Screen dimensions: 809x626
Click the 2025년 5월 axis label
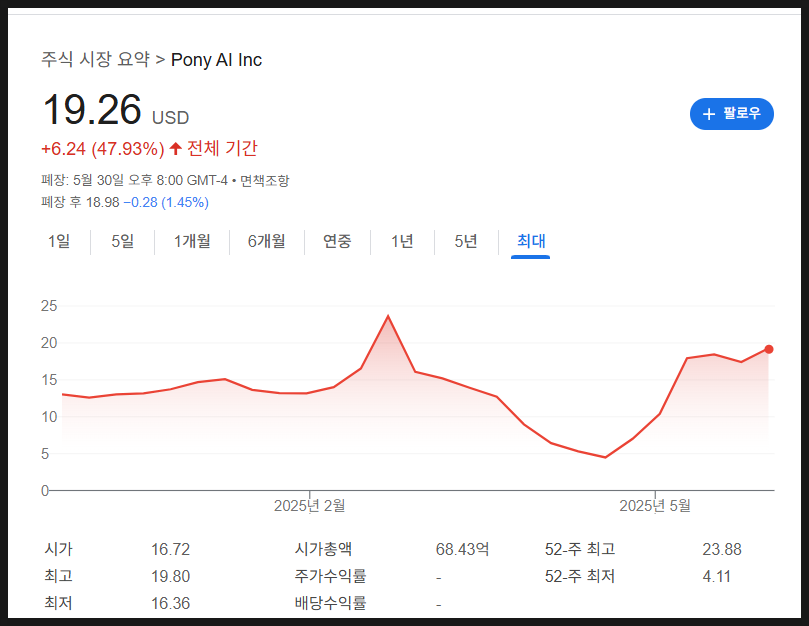[x=655, y=506]
